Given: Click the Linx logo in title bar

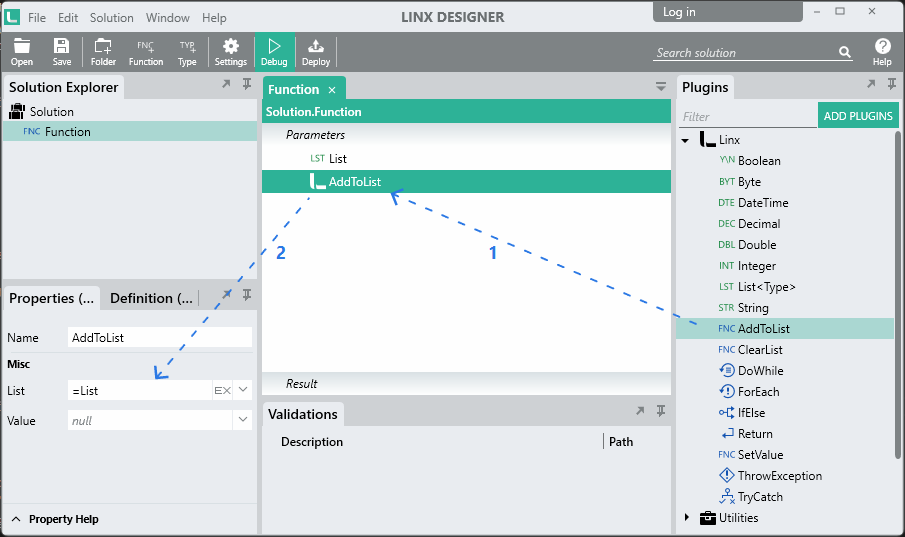Looking at the screenshot, I should [12, 17].
